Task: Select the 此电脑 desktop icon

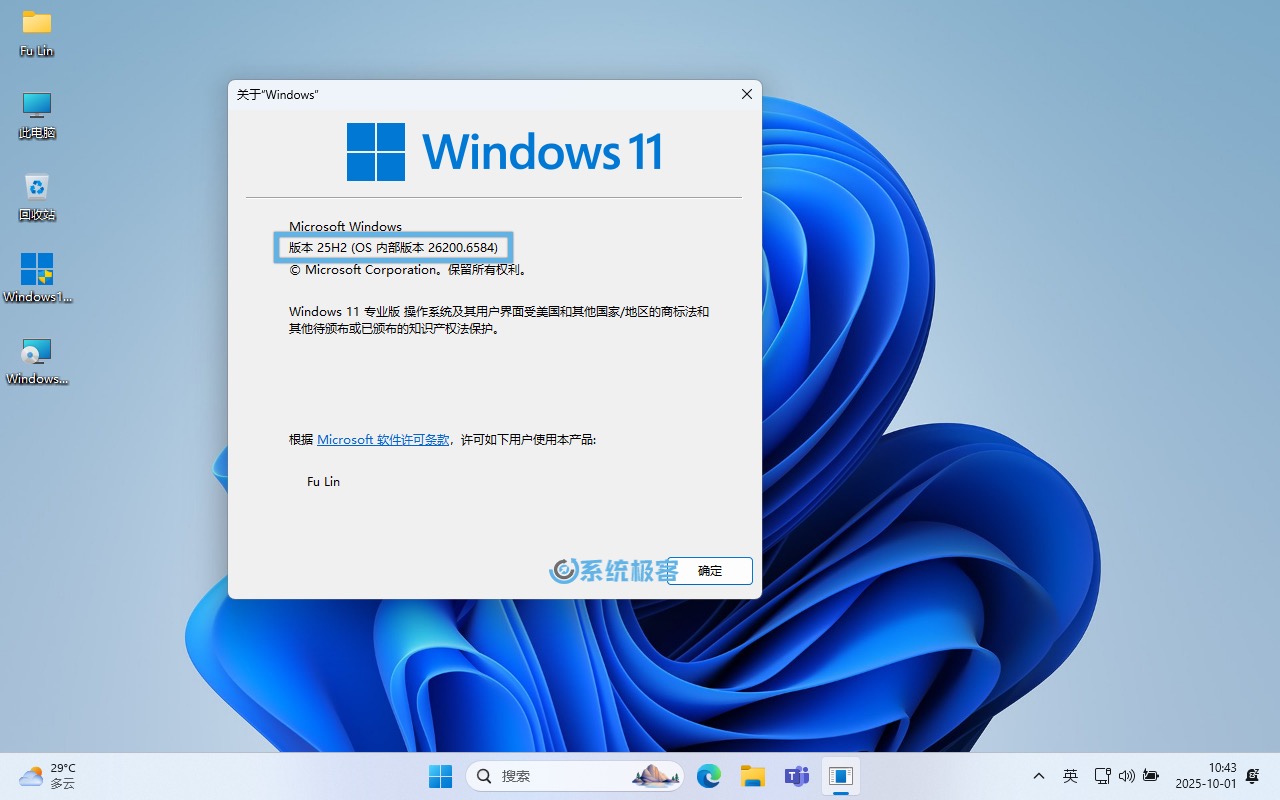Action: click(x=37, y=114)
